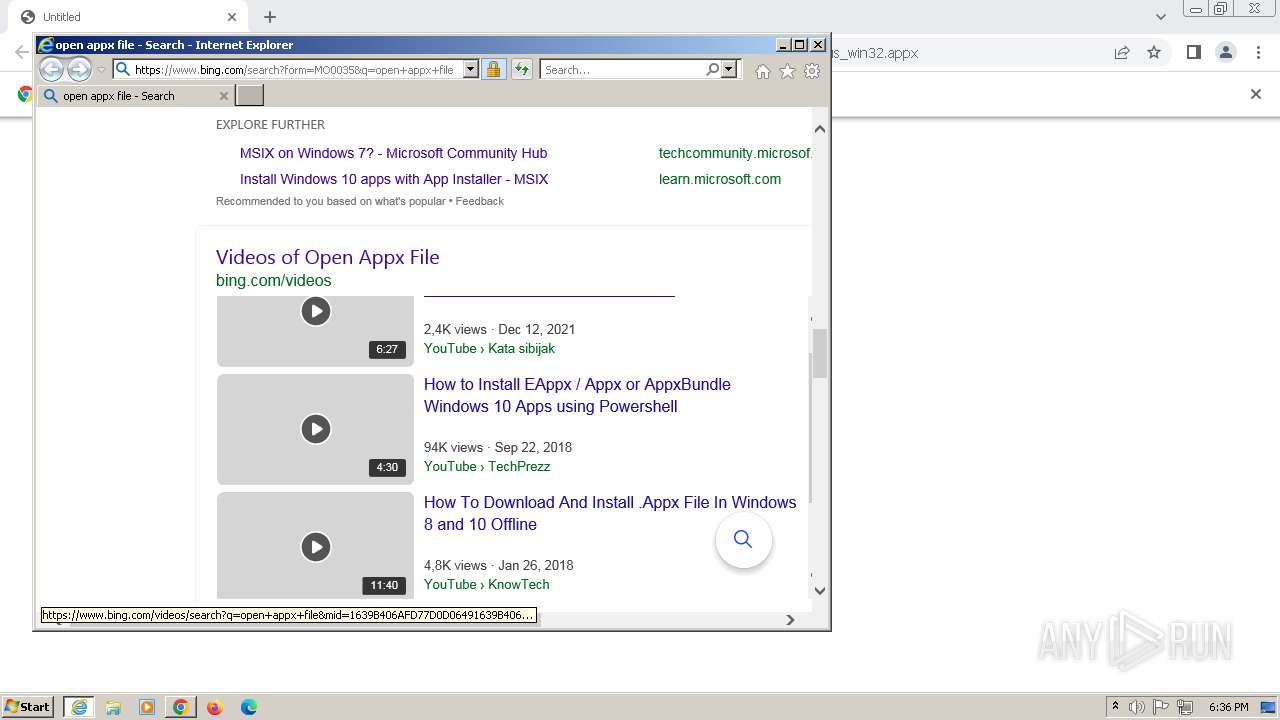Viewport: 1280px width, 720px height.
Task: Click 'YouTube › KnowTech' source
Action: pyautogui.click(x=486, y=585)
